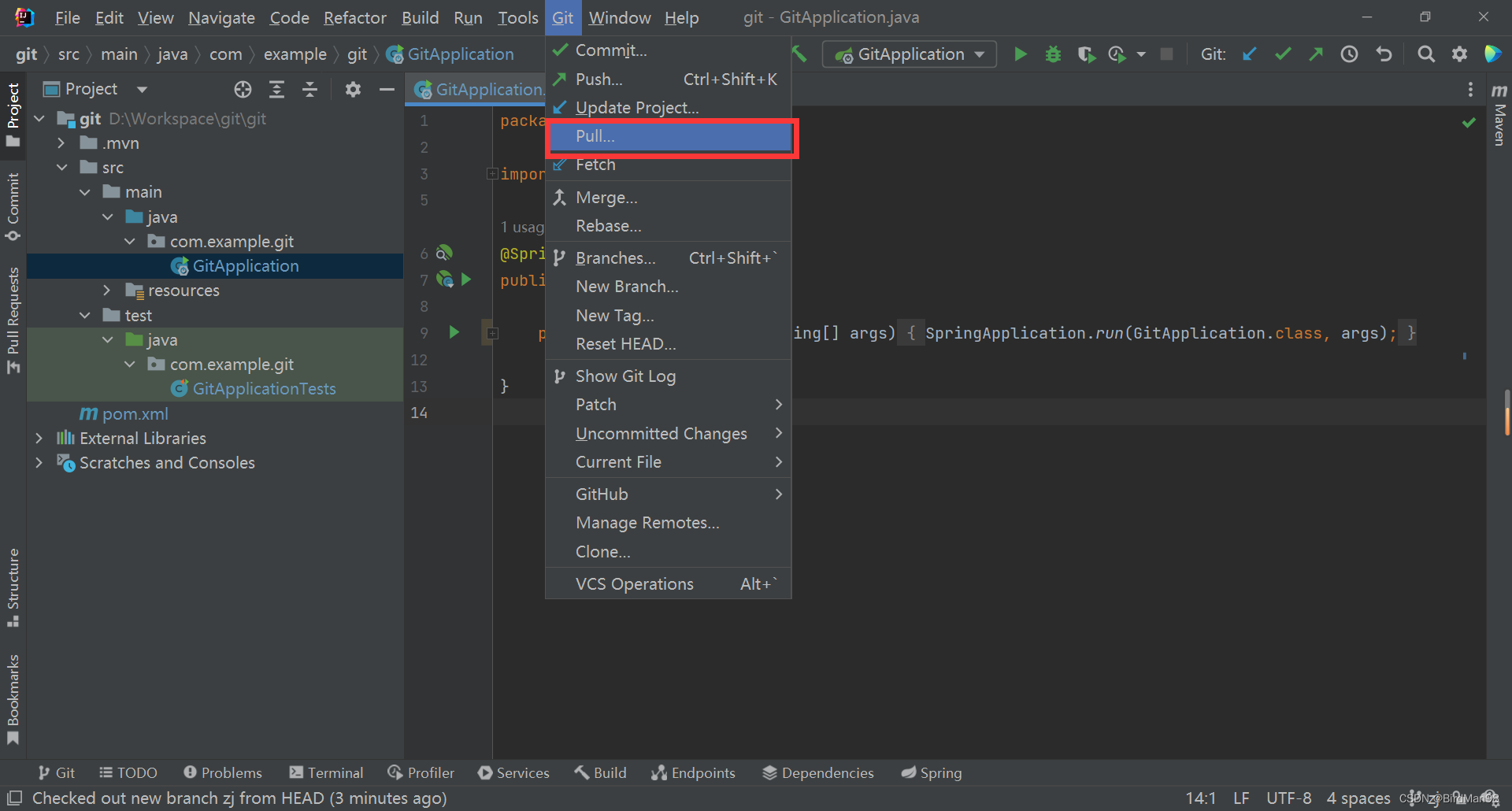Open the Patch submenu

pyautogui.click(x=668, y=405)
